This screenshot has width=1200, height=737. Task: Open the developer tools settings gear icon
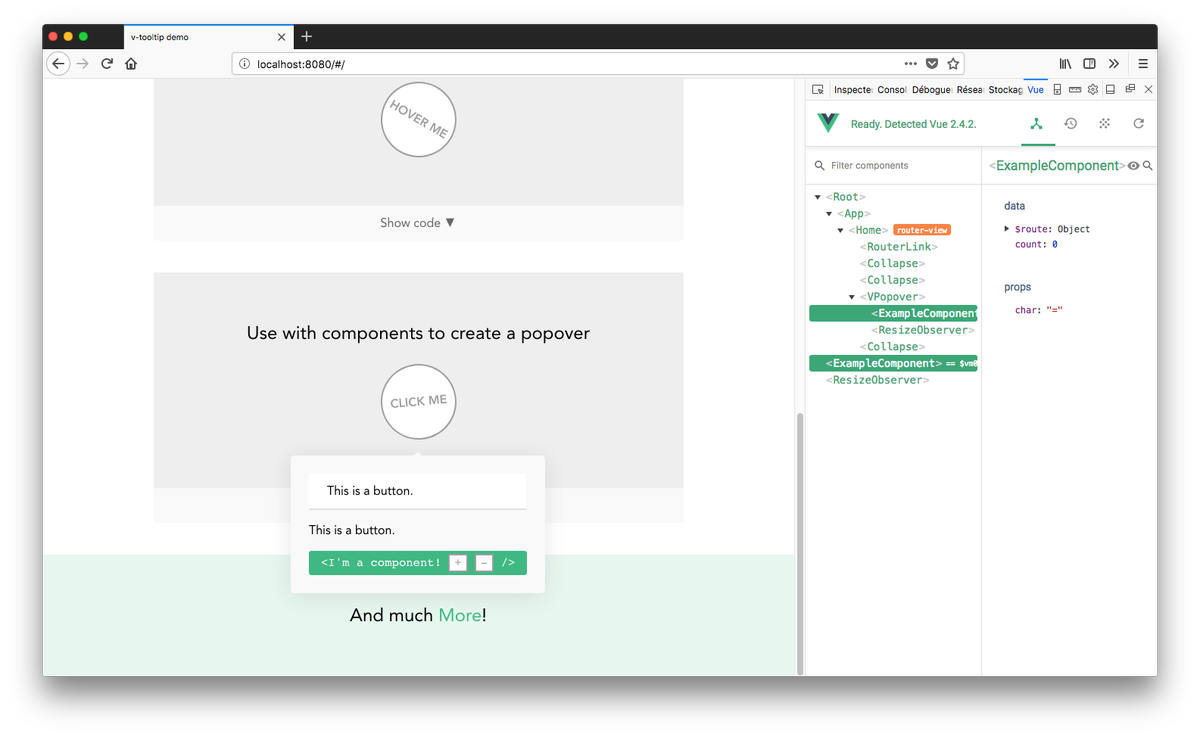click(1092, 89)
